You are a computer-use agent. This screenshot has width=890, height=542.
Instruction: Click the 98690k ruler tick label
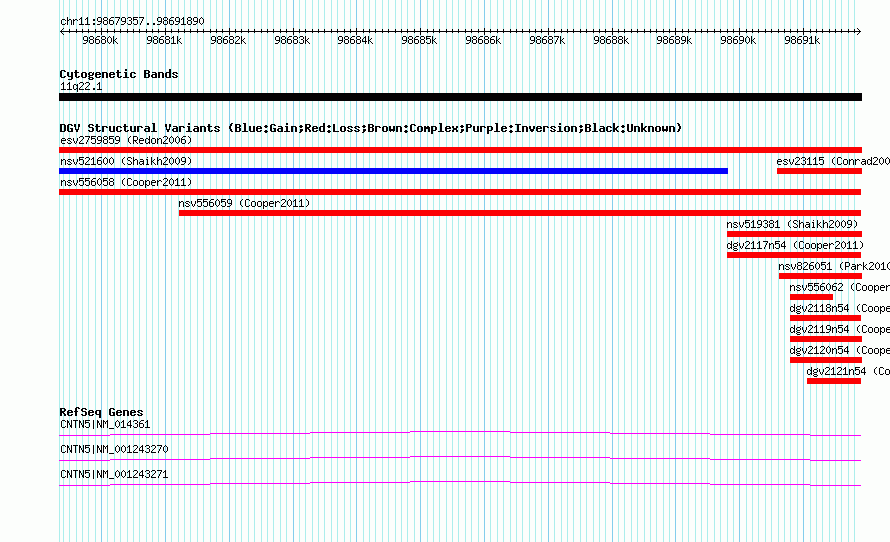[x=738, y=40]
